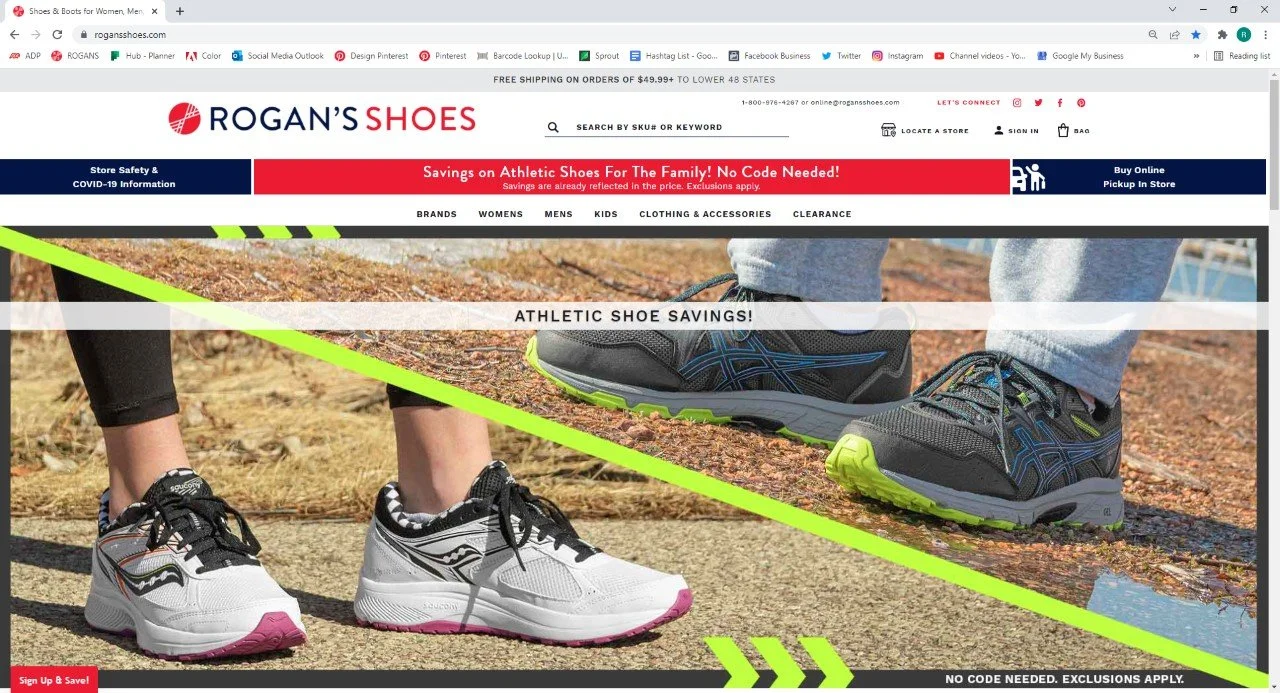The image size is (1280, 693).
Task: Expand the hidden bookmarks overflow chevron
Action: (x=1196, y=56)
